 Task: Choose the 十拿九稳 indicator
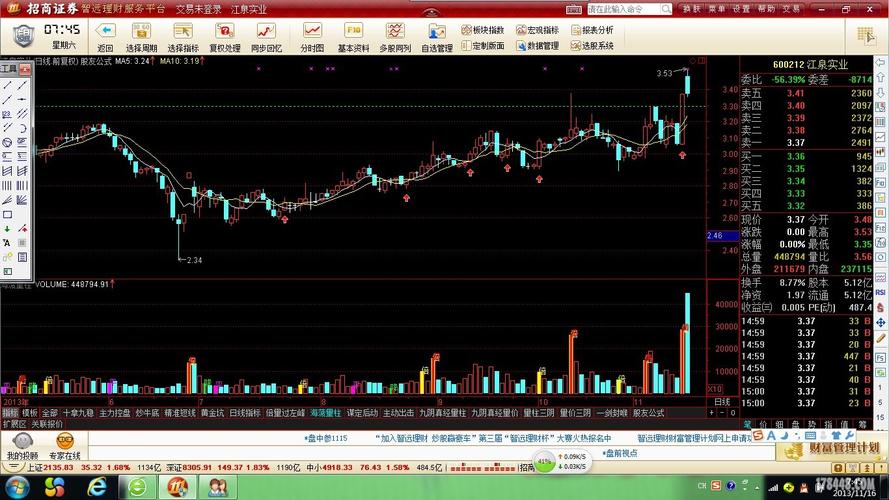pos(78,413)
